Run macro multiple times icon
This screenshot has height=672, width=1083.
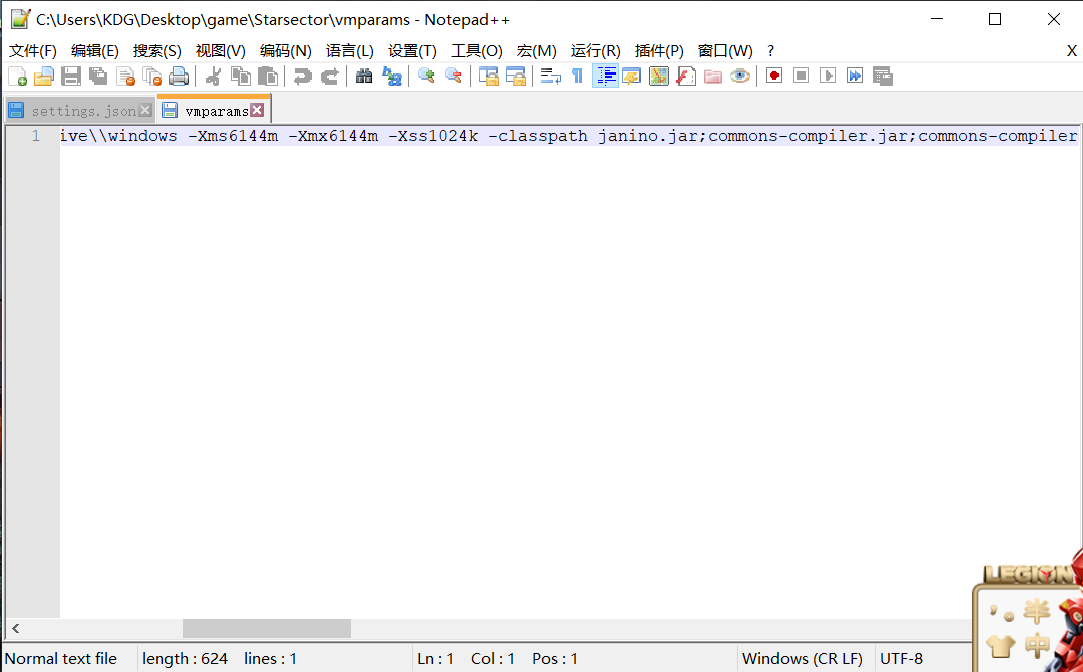(855, 76)
